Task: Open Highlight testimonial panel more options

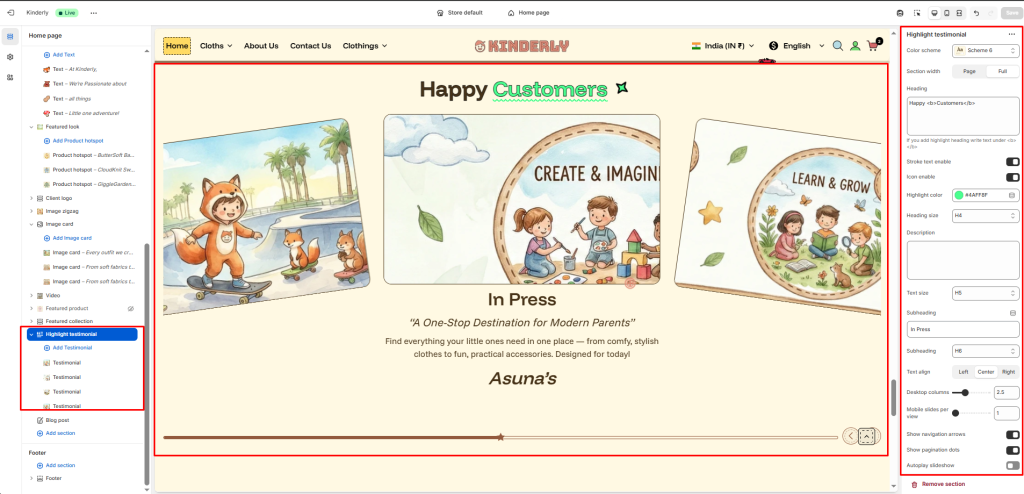Action: 1011,34
